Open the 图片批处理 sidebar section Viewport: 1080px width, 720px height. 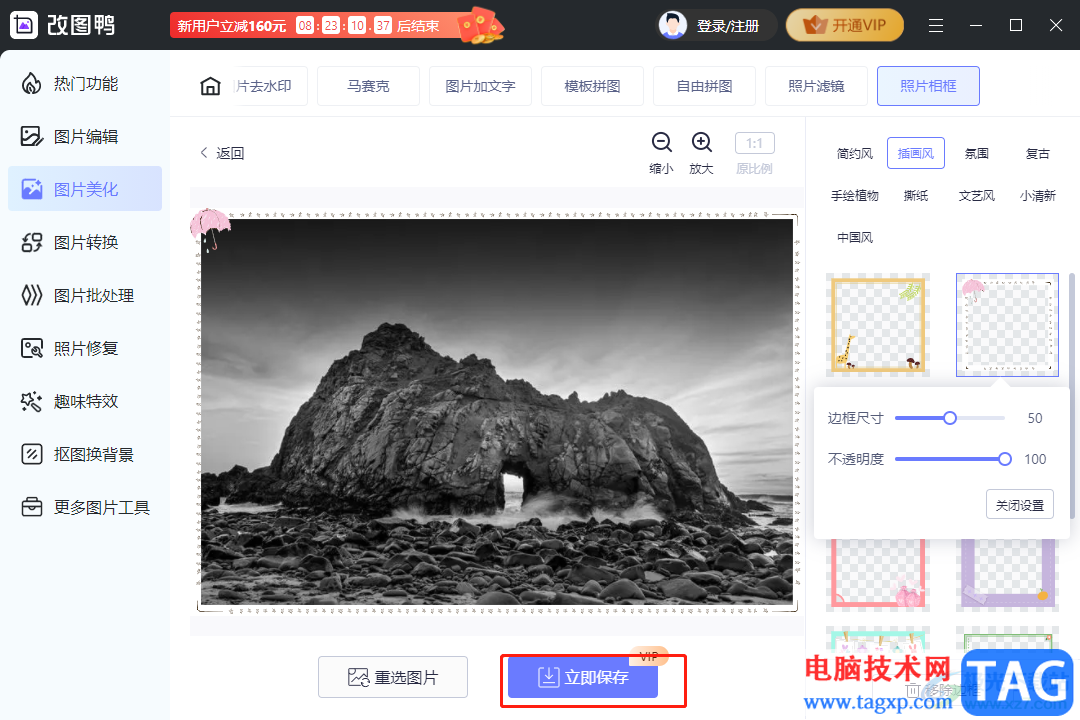tap(85, 296)
